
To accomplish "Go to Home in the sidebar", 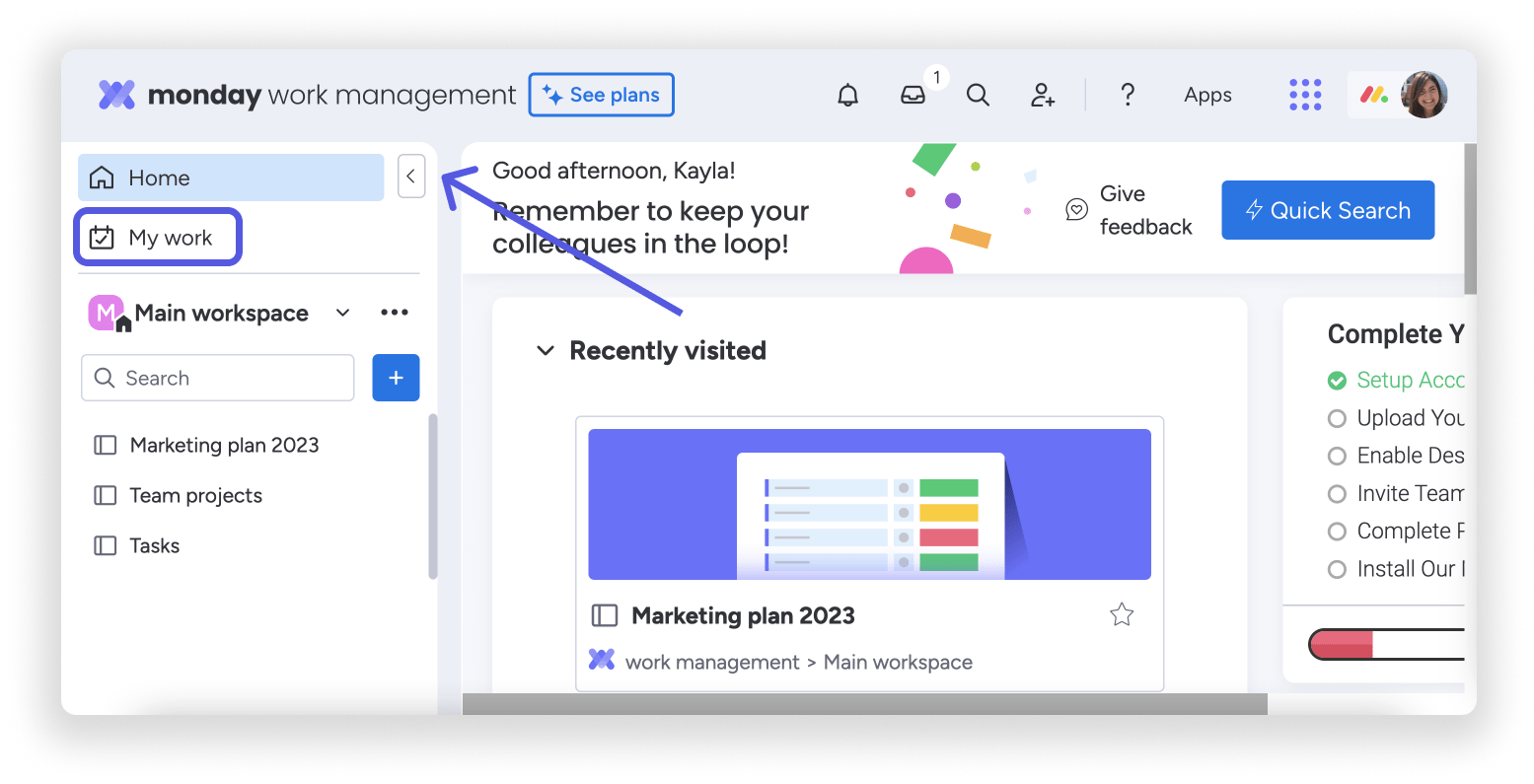I will point(231,178).
